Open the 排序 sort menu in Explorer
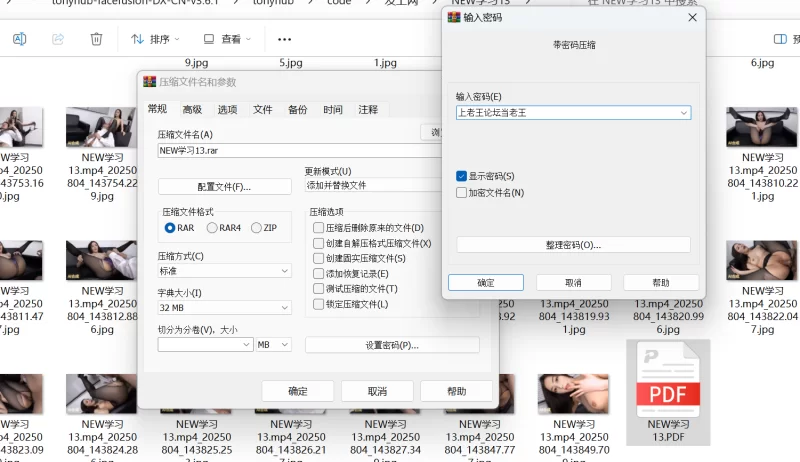800x462 pixels. coord(155,39)
